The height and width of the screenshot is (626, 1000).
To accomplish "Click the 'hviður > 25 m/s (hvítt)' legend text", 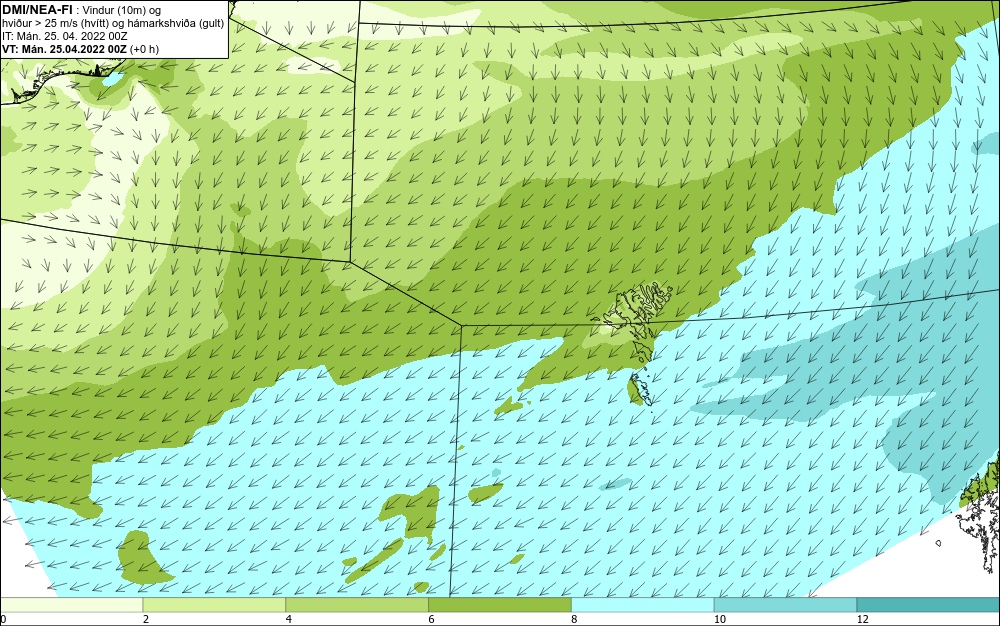I will 55,24.
